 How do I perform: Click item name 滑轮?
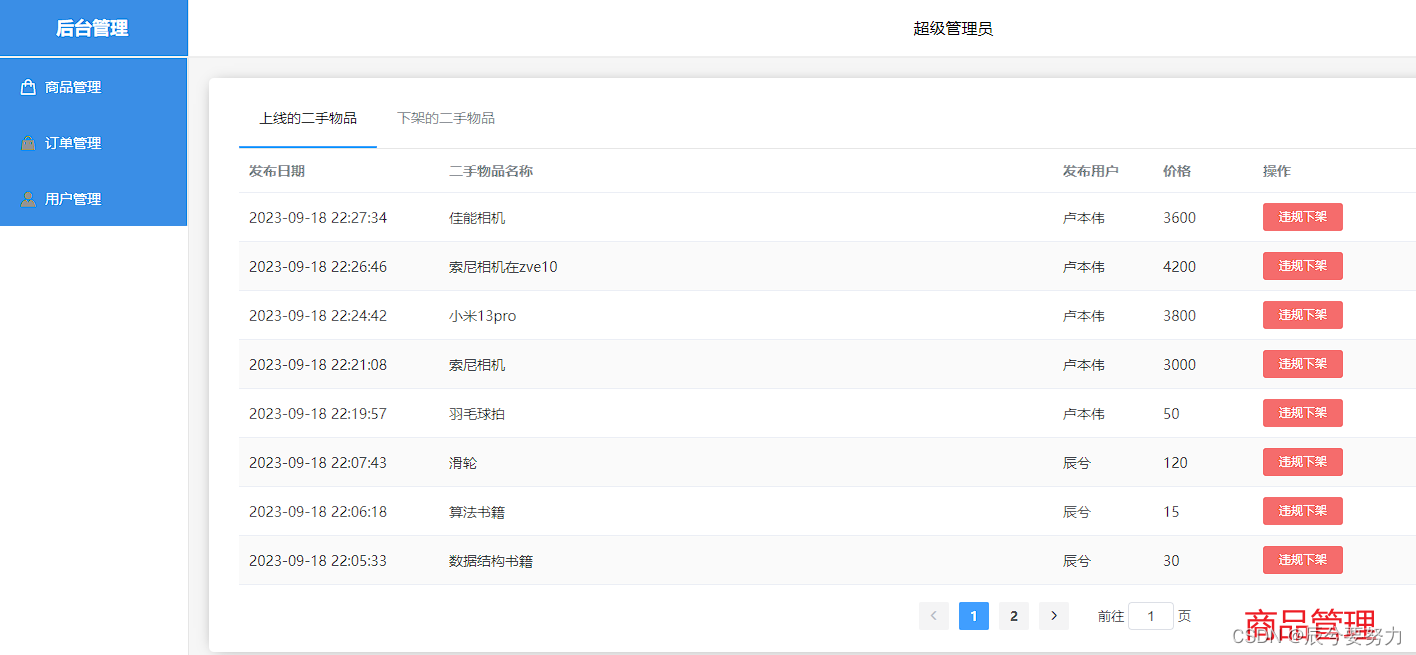pyautogui.click(x=463, y=462)
